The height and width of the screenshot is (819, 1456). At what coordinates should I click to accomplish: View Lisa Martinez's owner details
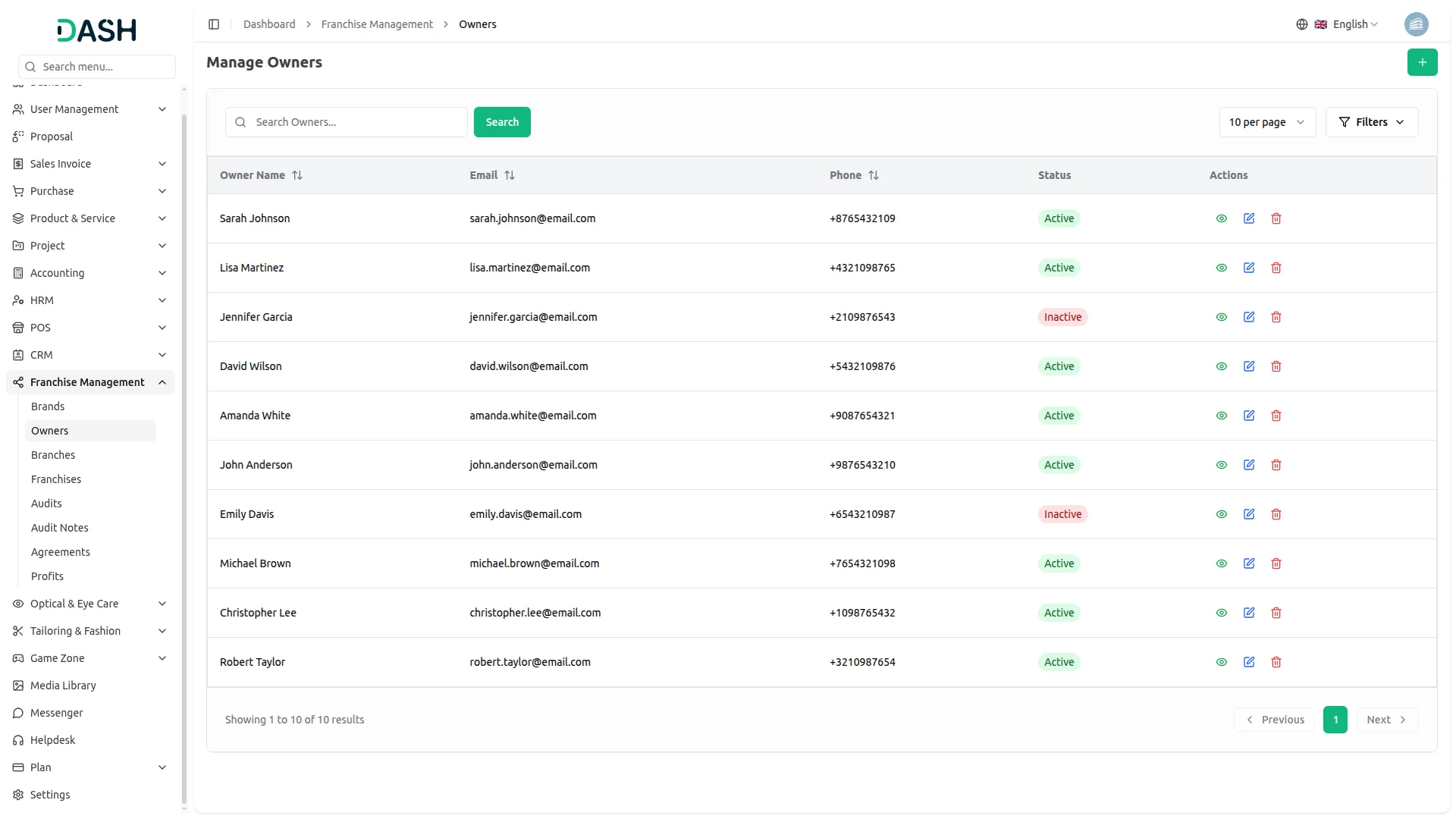coord(1221,268)
